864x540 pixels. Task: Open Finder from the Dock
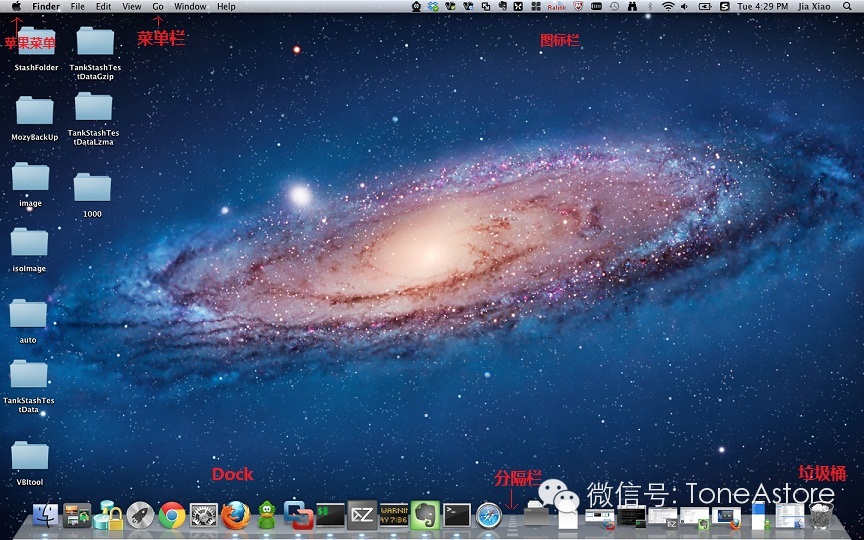pyautogui.click(x=45, y=515)
